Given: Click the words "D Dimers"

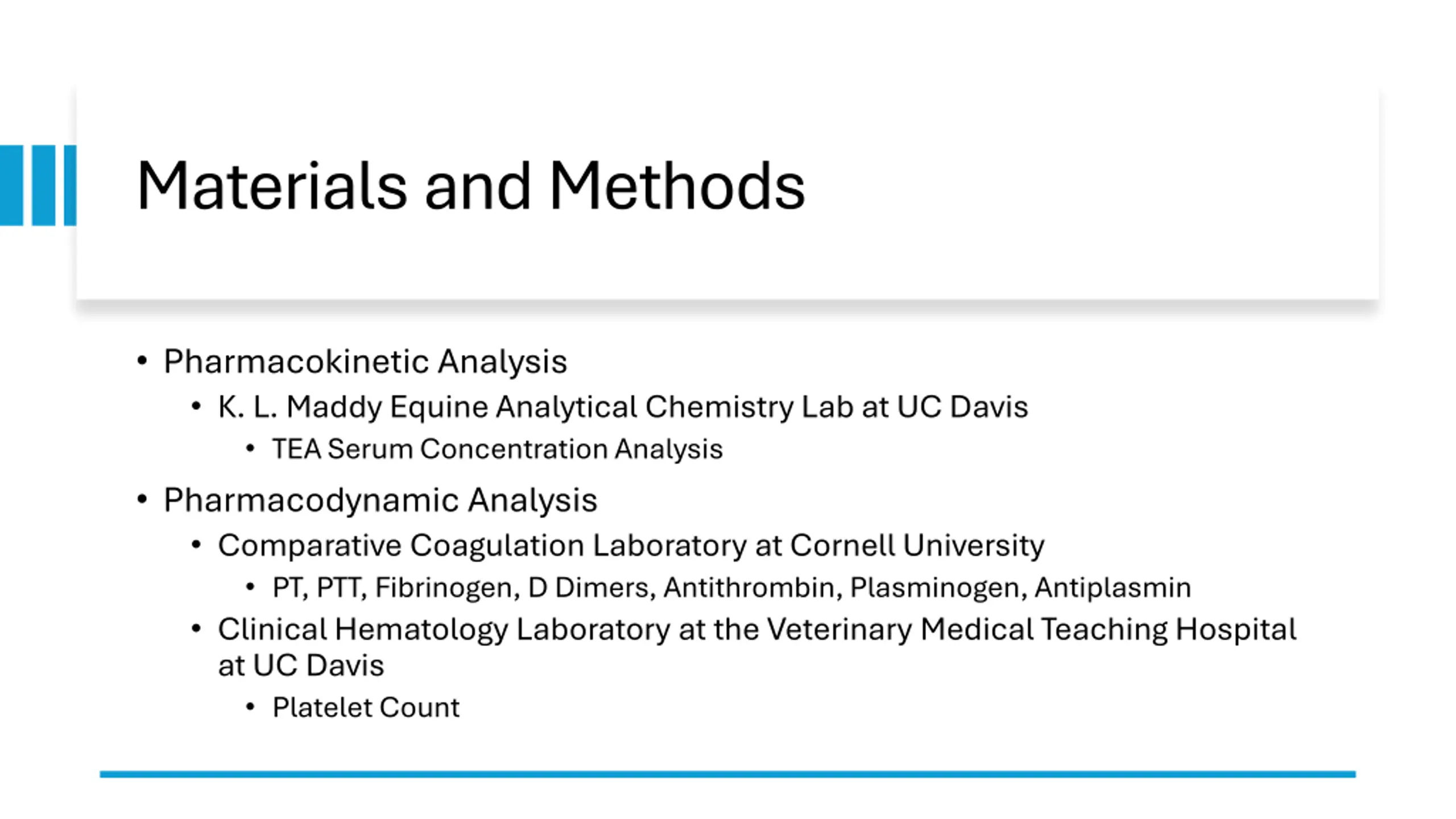Looking at the screenshot, I should tap(588, 588).
